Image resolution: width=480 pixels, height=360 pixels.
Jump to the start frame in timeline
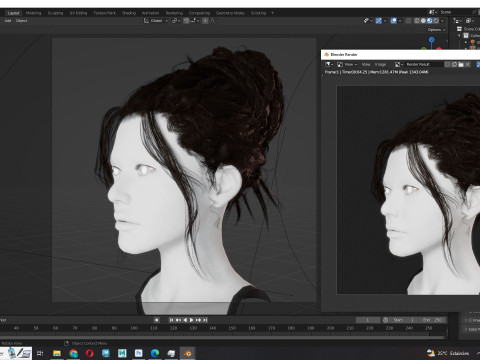171,320
